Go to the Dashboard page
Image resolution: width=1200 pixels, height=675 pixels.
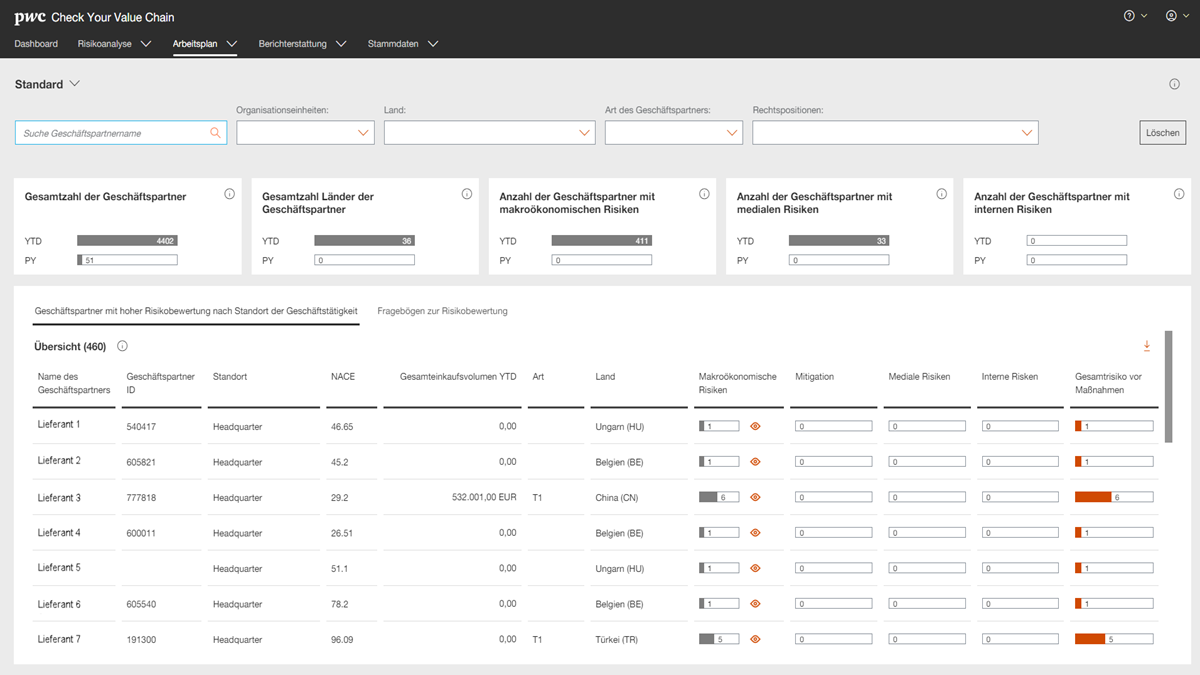click(x=36, y=44)
